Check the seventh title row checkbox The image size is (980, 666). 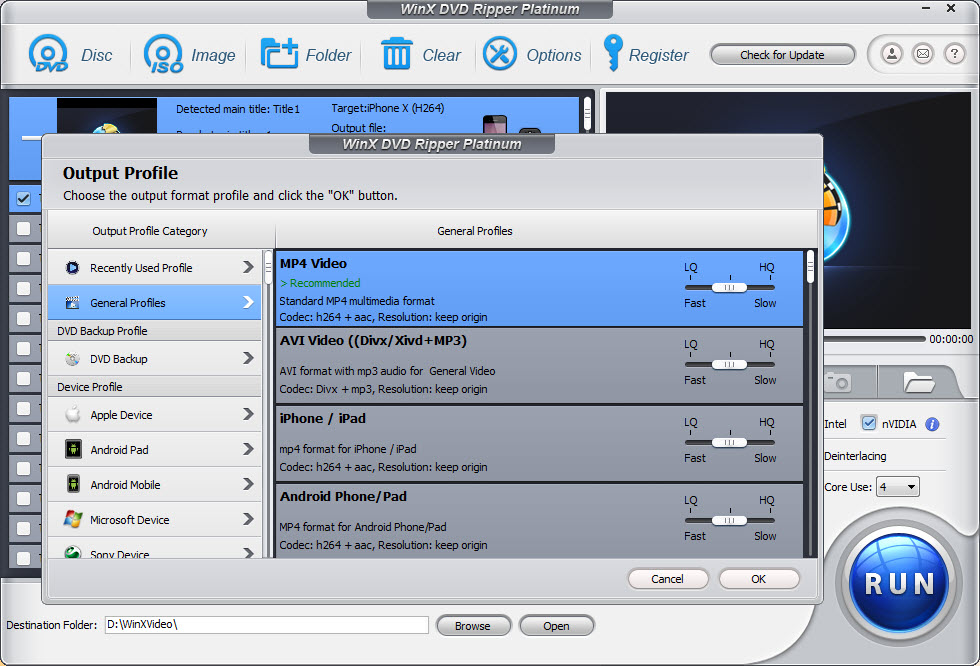pos(24,379)
